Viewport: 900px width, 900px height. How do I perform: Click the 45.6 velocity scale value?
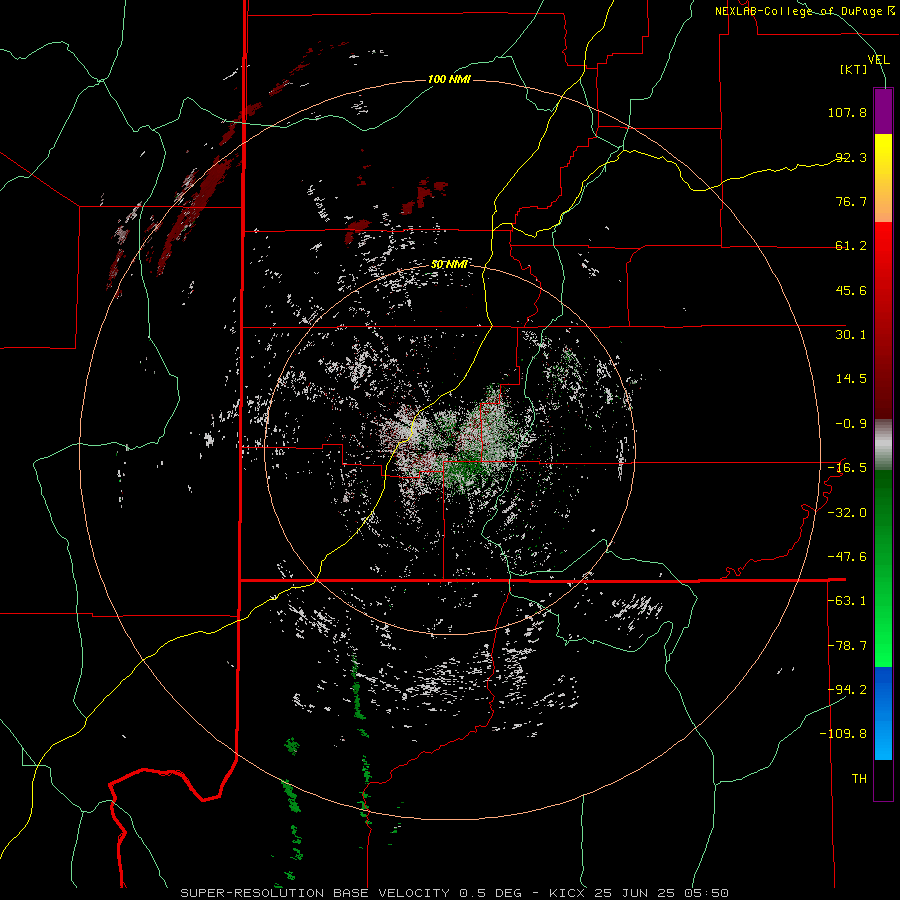(851, 290)
